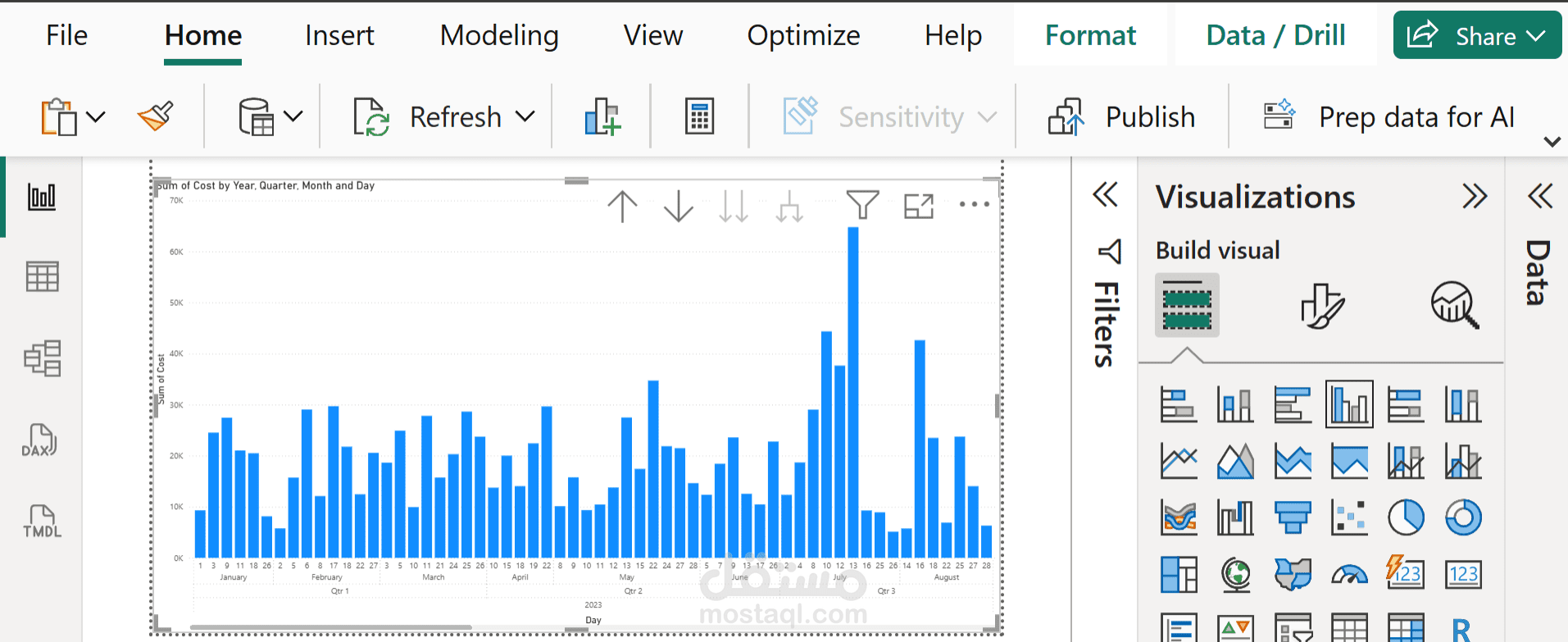Expand the Refresh dropdown arrow
1568x642 pixels.
(x=525, y=117)
